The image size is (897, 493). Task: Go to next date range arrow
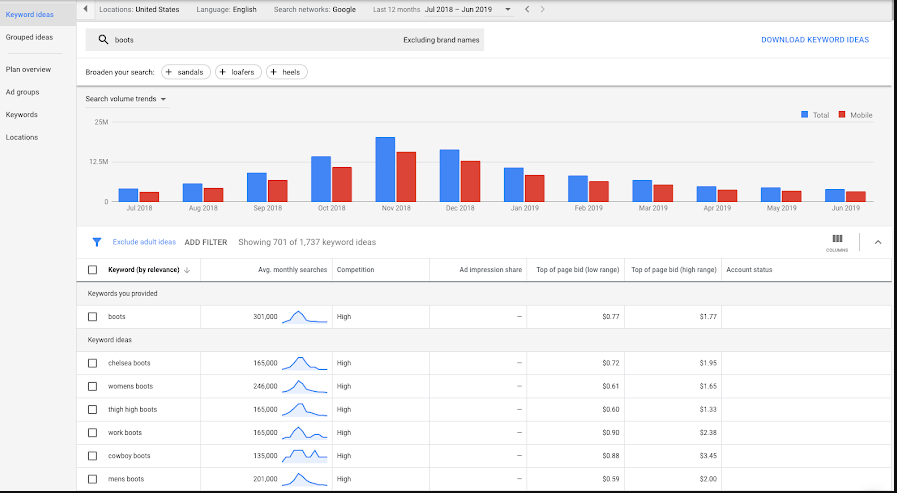click(x=542, y=9)
